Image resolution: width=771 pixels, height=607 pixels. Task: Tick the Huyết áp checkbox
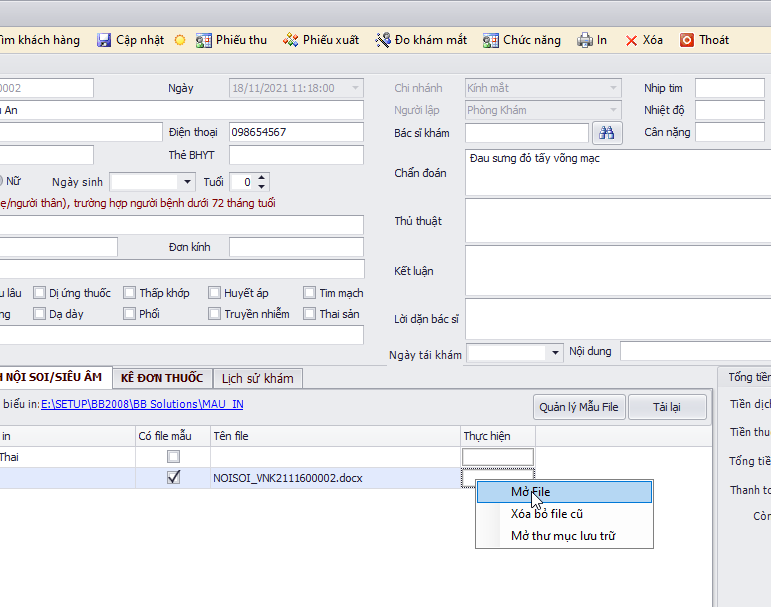pos(215,293)
